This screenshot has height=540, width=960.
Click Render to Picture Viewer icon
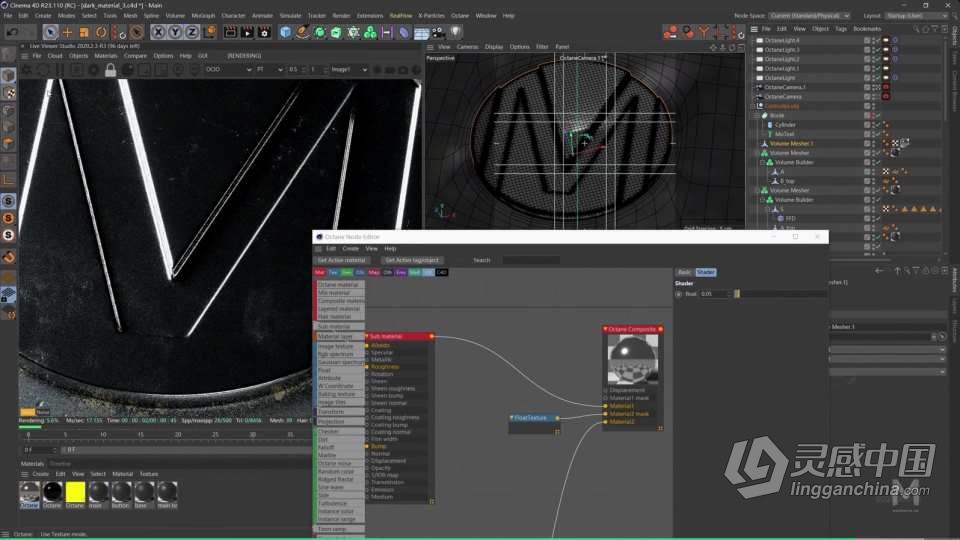click(247, 32)
